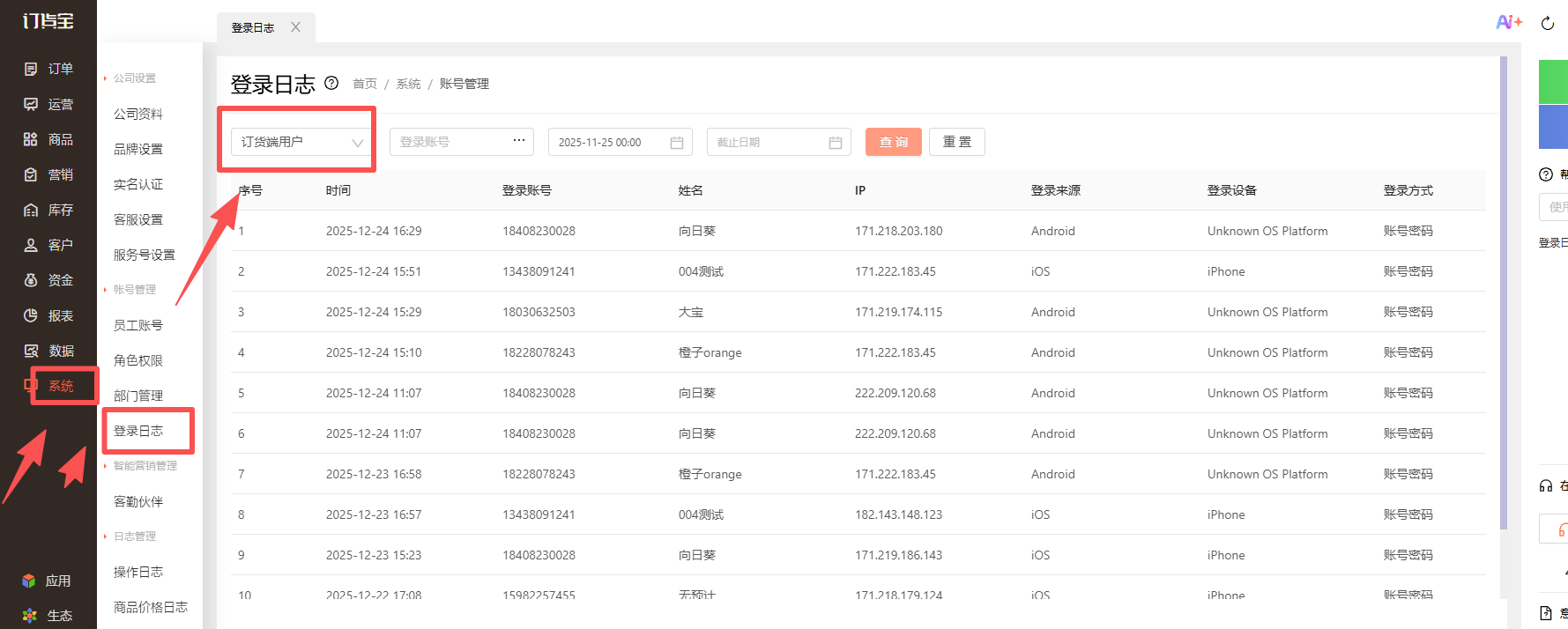Collapse the 智能营销管理 menu group
Viewport: 1568px width, 629px height.
140,466
